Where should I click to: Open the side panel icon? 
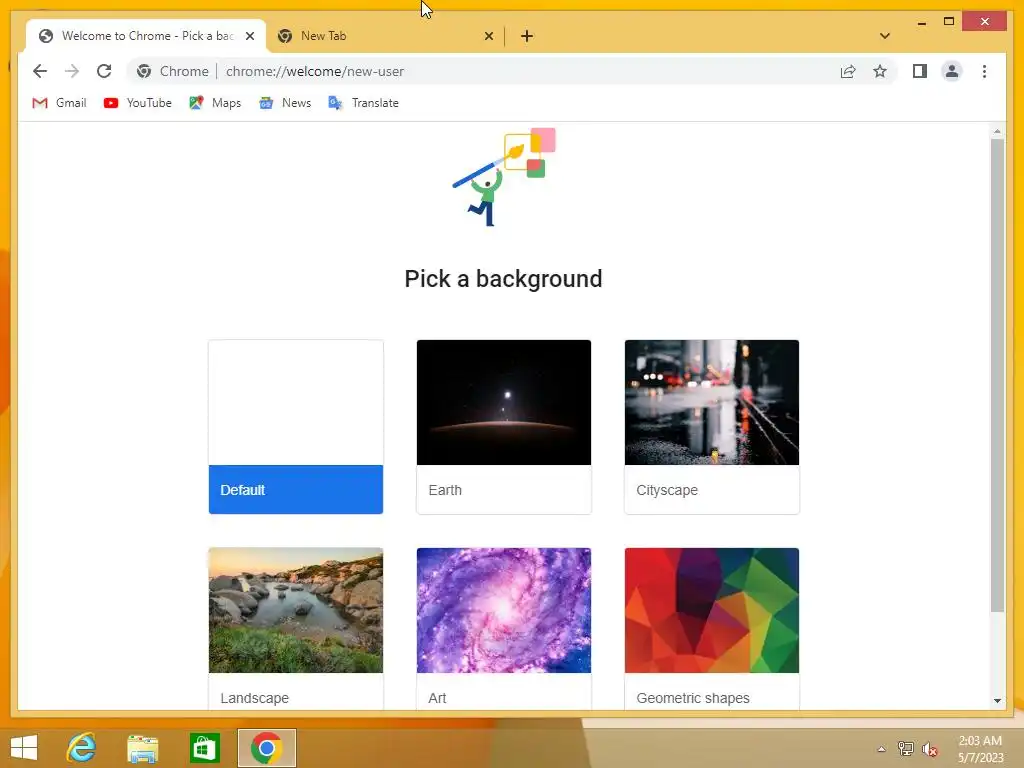tap(920, 71)
